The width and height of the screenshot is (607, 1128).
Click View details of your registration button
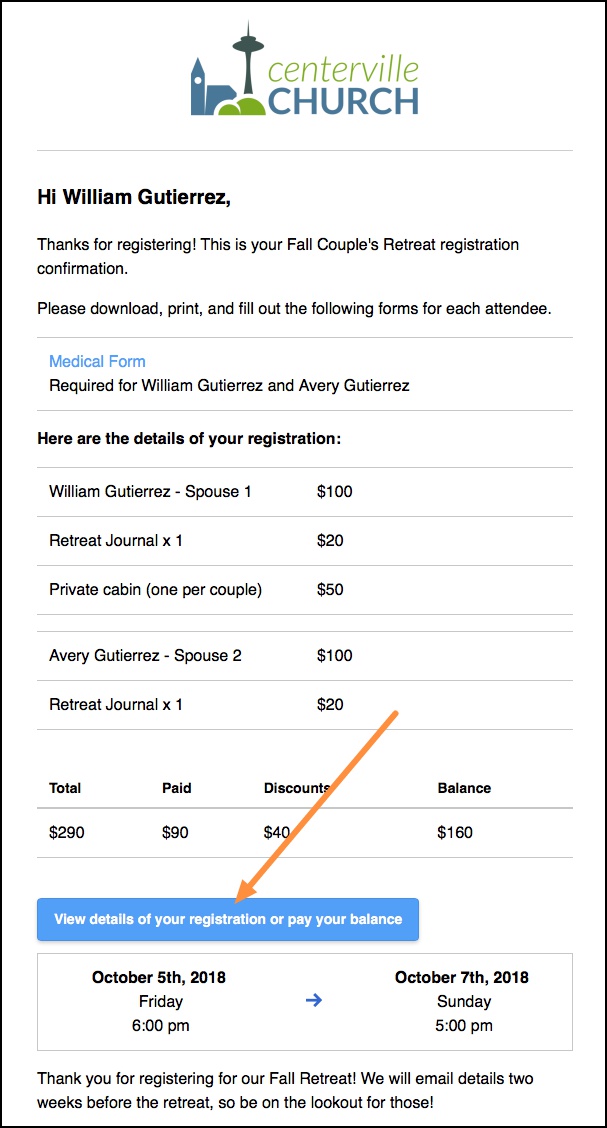pyautogui.click(x=228, y=919)
